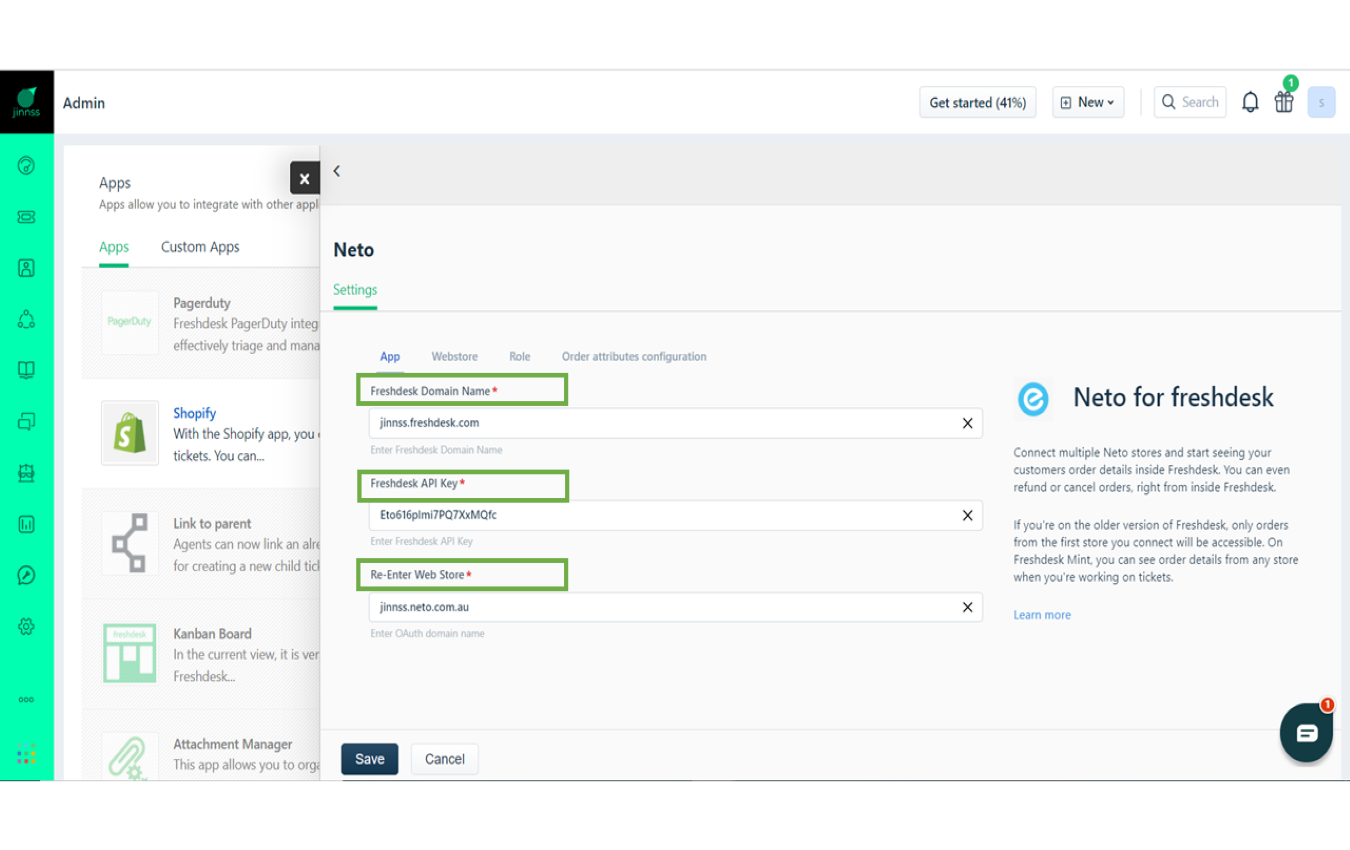Open the Analytics bar-chart icon
Viewport: 1350px width, 850px height.
click(25, 524)
